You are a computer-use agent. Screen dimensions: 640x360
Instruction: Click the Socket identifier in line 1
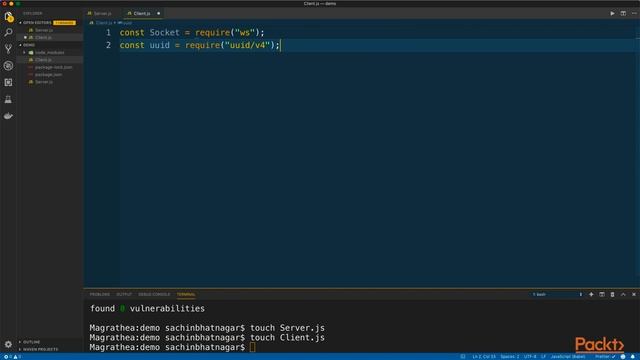coord(164,32)
